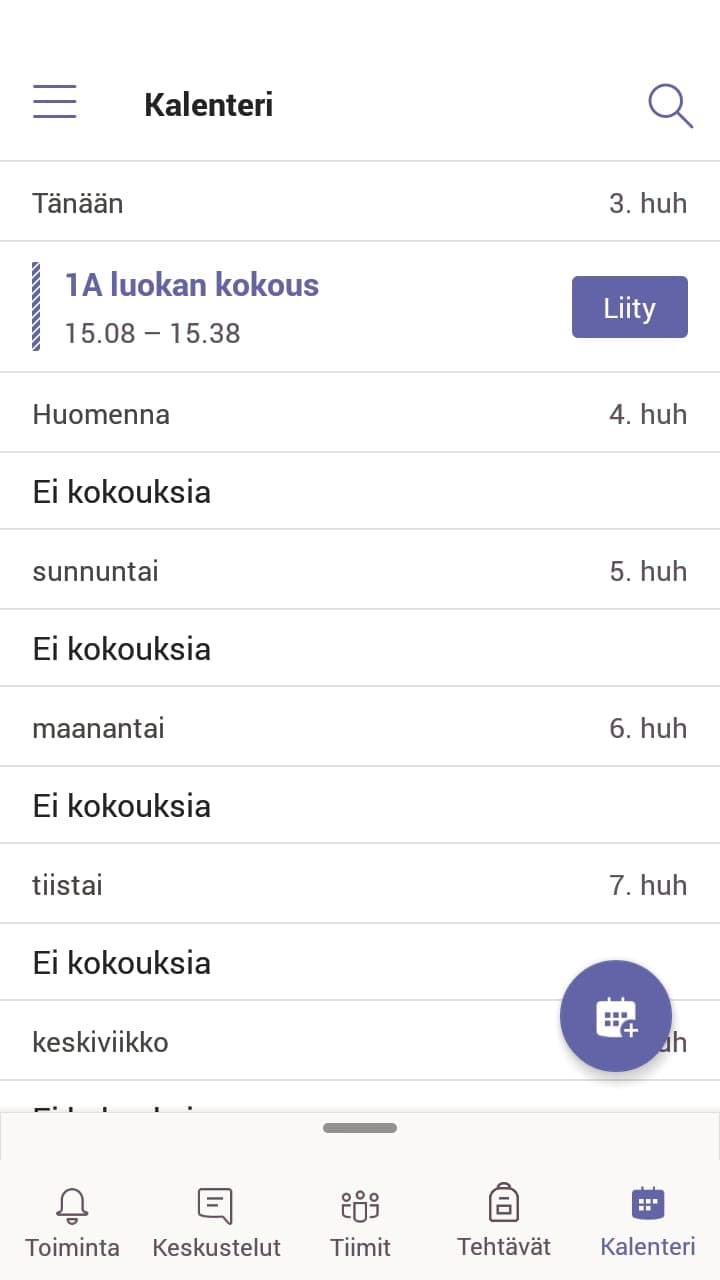The height and width of the screenshot is (1280, 720).
Task: Switch to the Toiminta tab label
Action: pyautogui.click(x=72, y=1248)
